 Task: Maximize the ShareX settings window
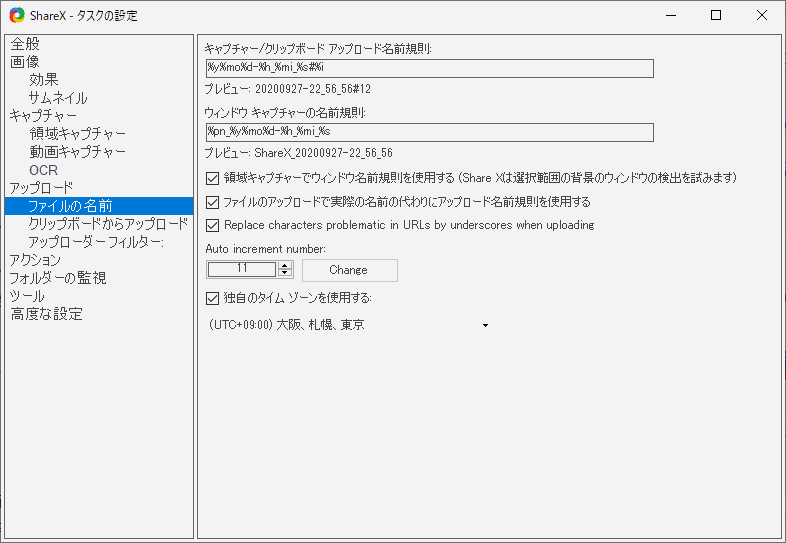[x=716, y=16]
